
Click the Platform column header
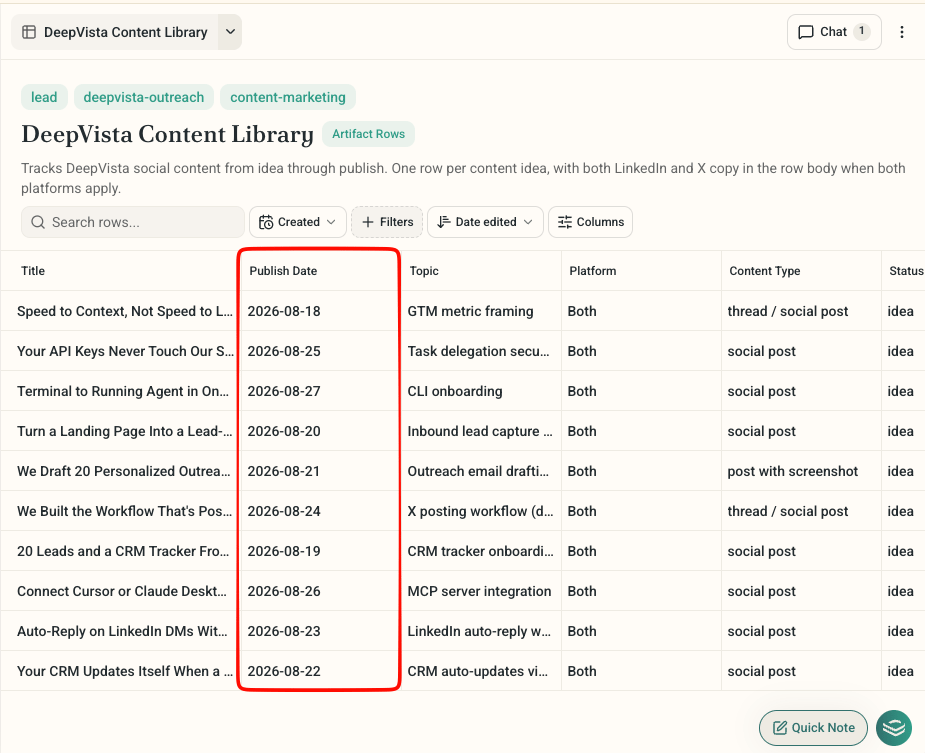tap(593, 271)
